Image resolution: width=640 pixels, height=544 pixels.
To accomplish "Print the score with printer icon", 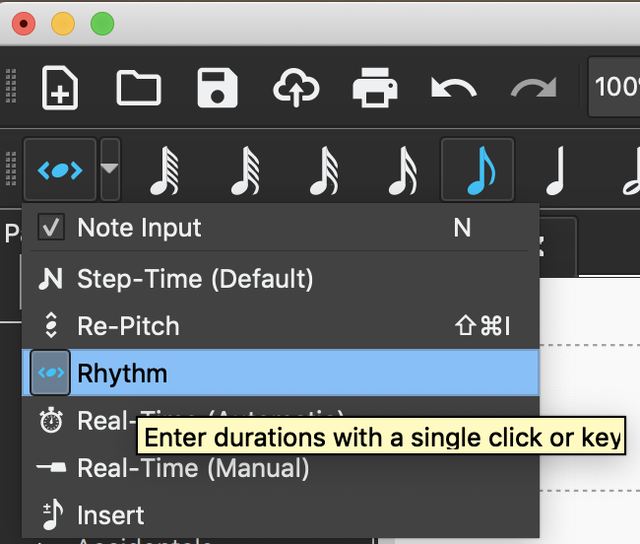I will click(375, 87).
